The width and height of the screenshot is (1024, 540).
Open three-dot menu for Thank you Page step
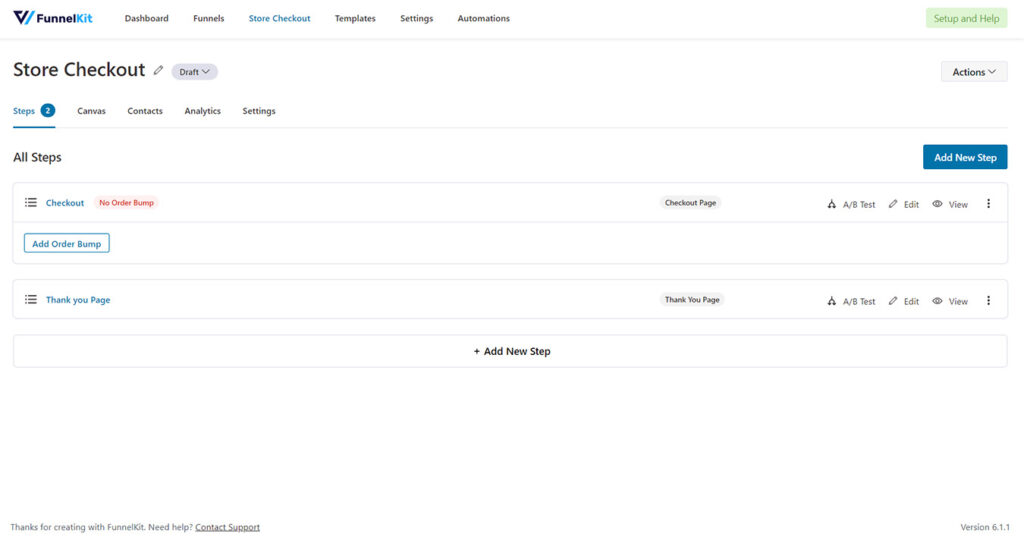[988, 300]
